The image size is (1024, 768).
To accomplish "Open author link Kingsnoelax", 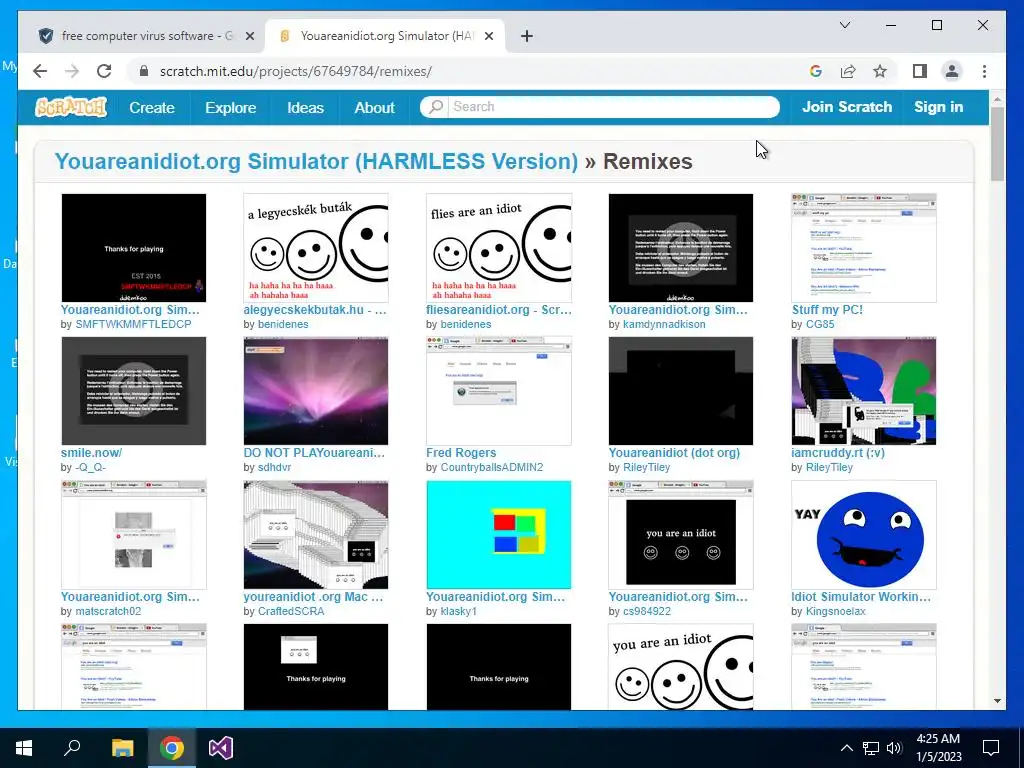I will 835,611.
